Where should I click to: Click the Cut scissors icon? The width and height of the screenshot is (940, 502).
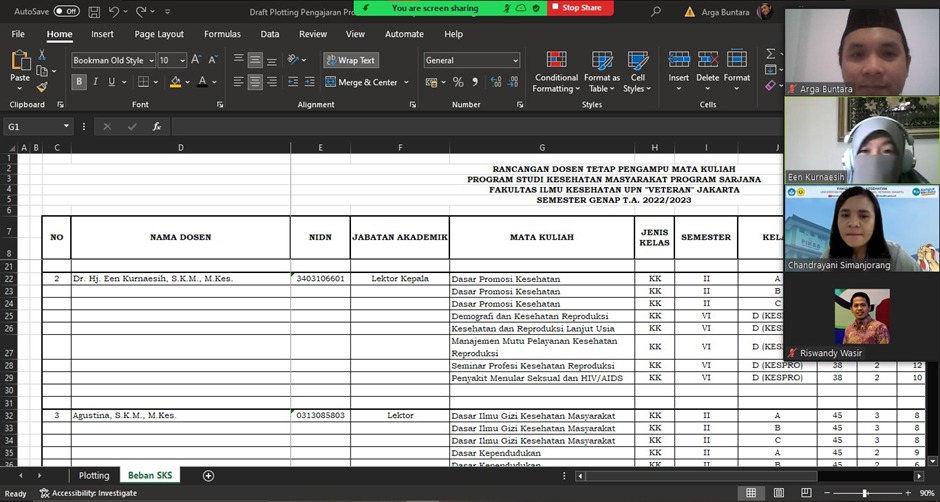42,55
